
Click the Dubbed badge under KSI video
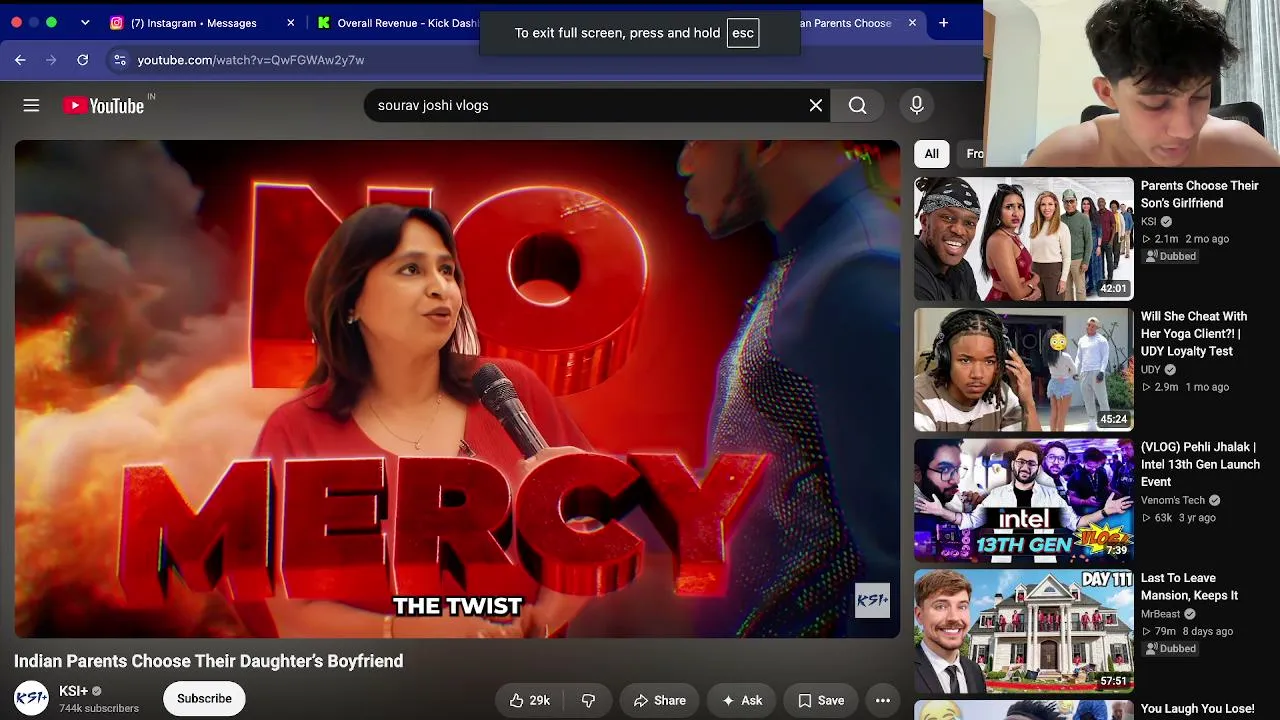click(1171, 256)
